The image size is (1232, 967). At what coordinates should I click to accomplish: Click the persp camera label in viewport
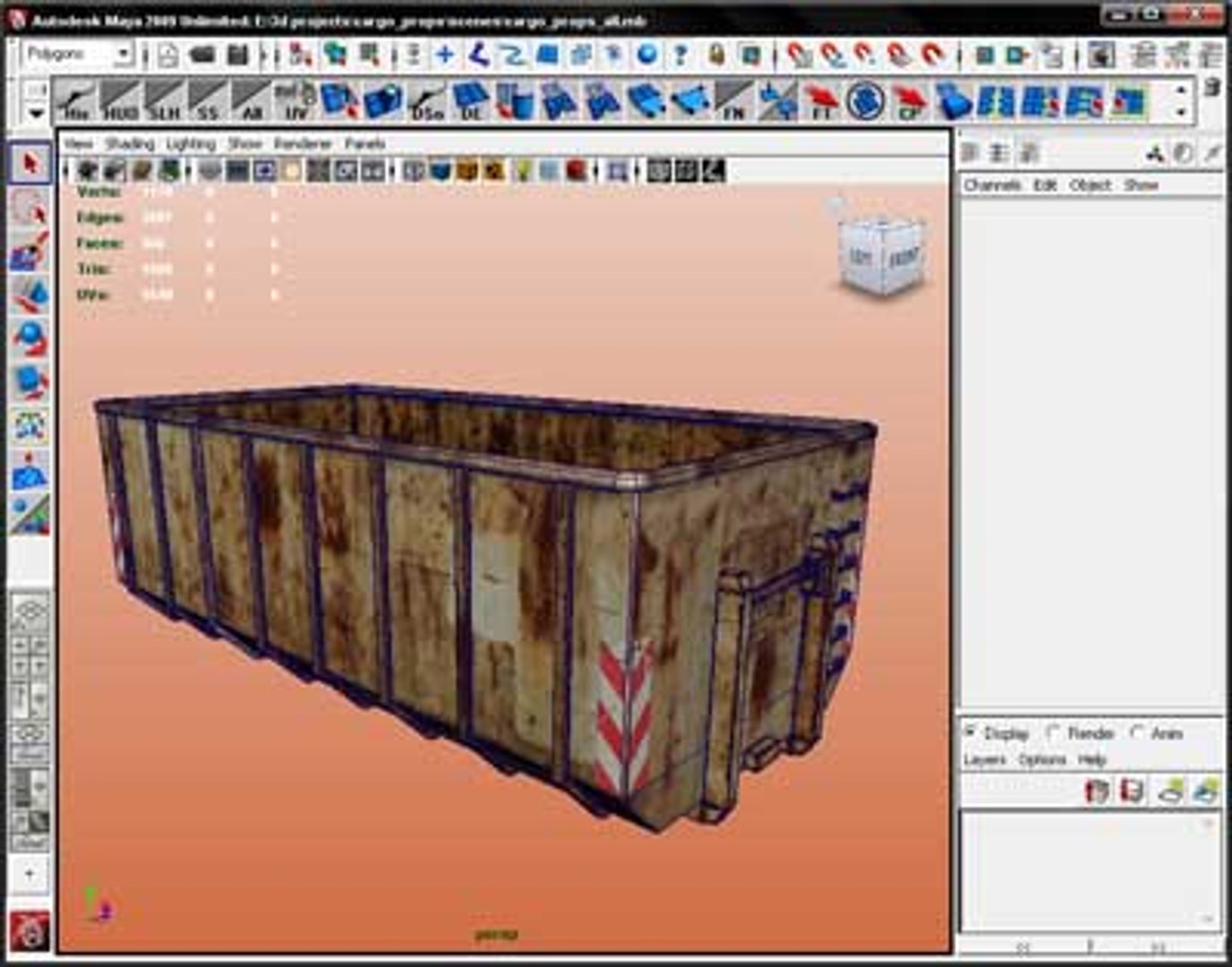pos(497,934)
